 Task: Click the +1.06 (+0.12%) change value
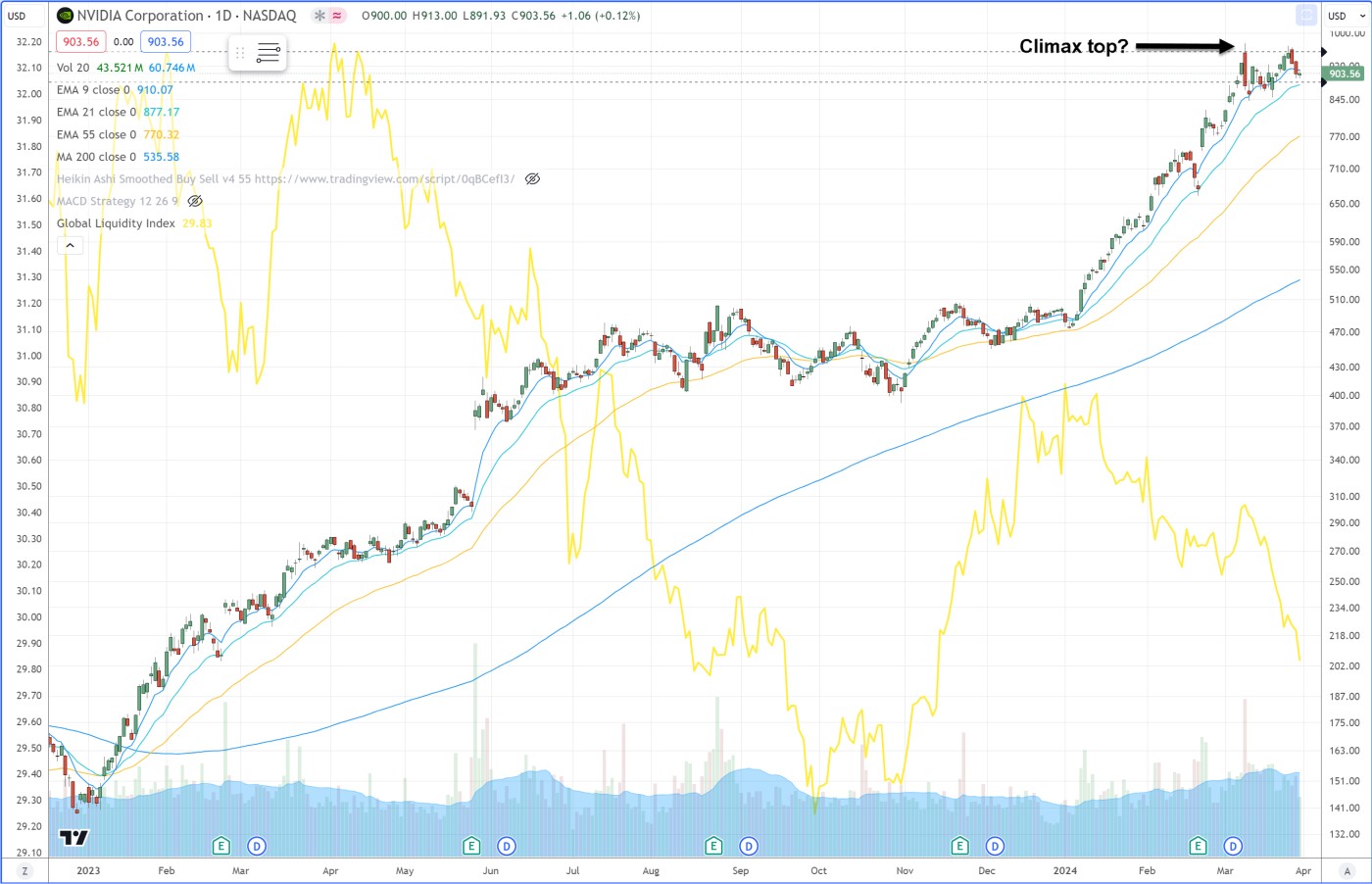600,16
